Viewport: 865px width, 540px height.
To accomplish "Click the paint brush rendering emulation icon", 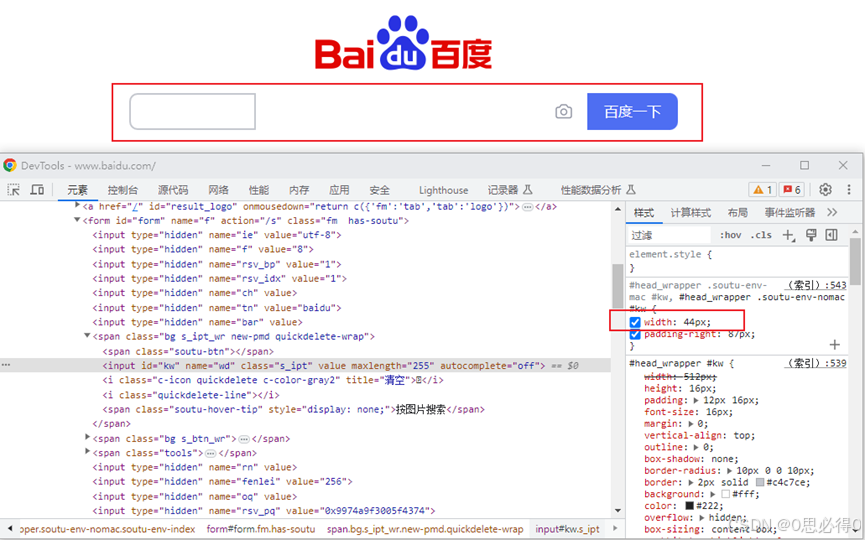I will (811, 235).
